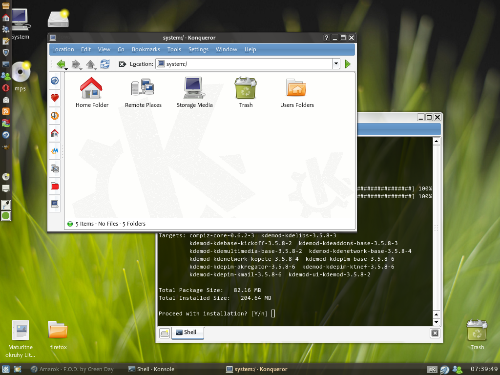Click the notepad pencil icon in left dock

[x=6, y=41]
